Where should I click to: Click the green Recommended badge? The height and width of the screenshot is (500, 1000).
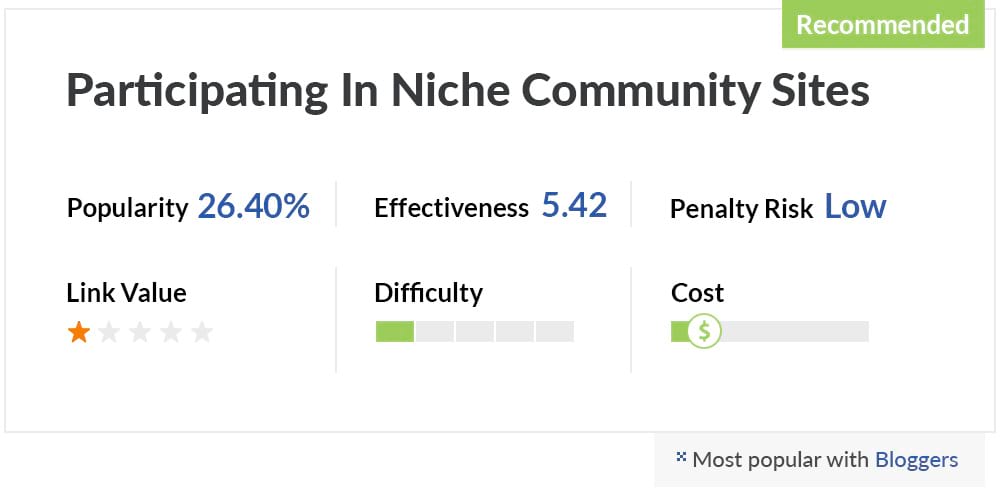[x=883, y=24]
